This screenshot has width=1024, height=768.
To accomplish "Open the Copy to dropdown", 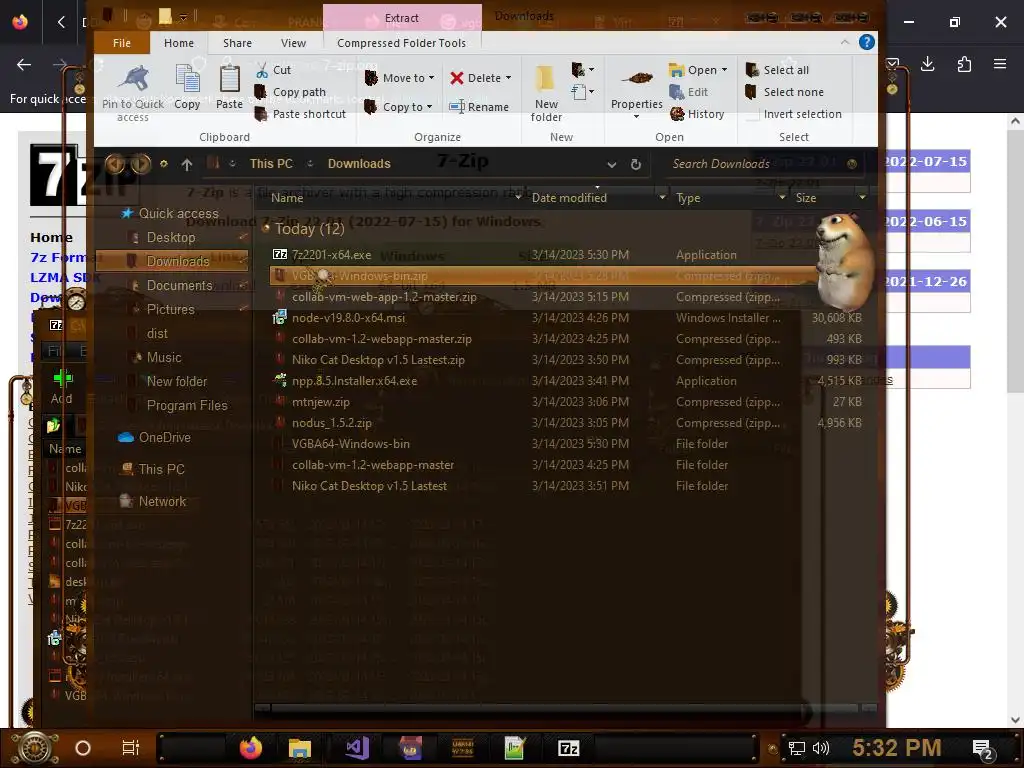I will [x=398, y=106].
